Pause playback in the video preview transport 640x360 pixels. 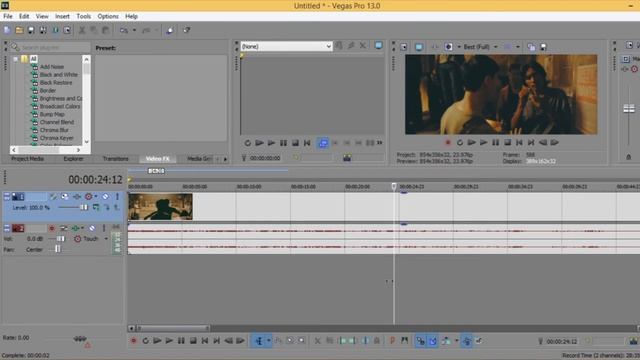[496, 142]
